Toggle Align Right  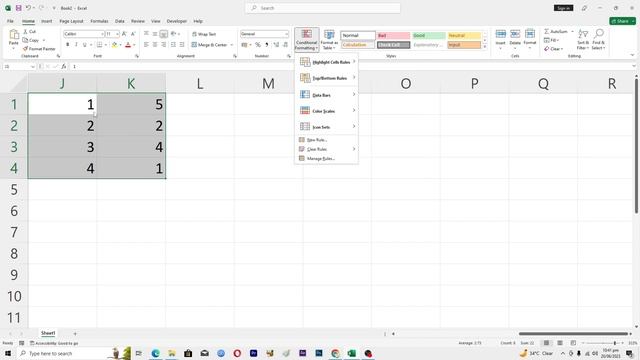[x=163, y=44]
